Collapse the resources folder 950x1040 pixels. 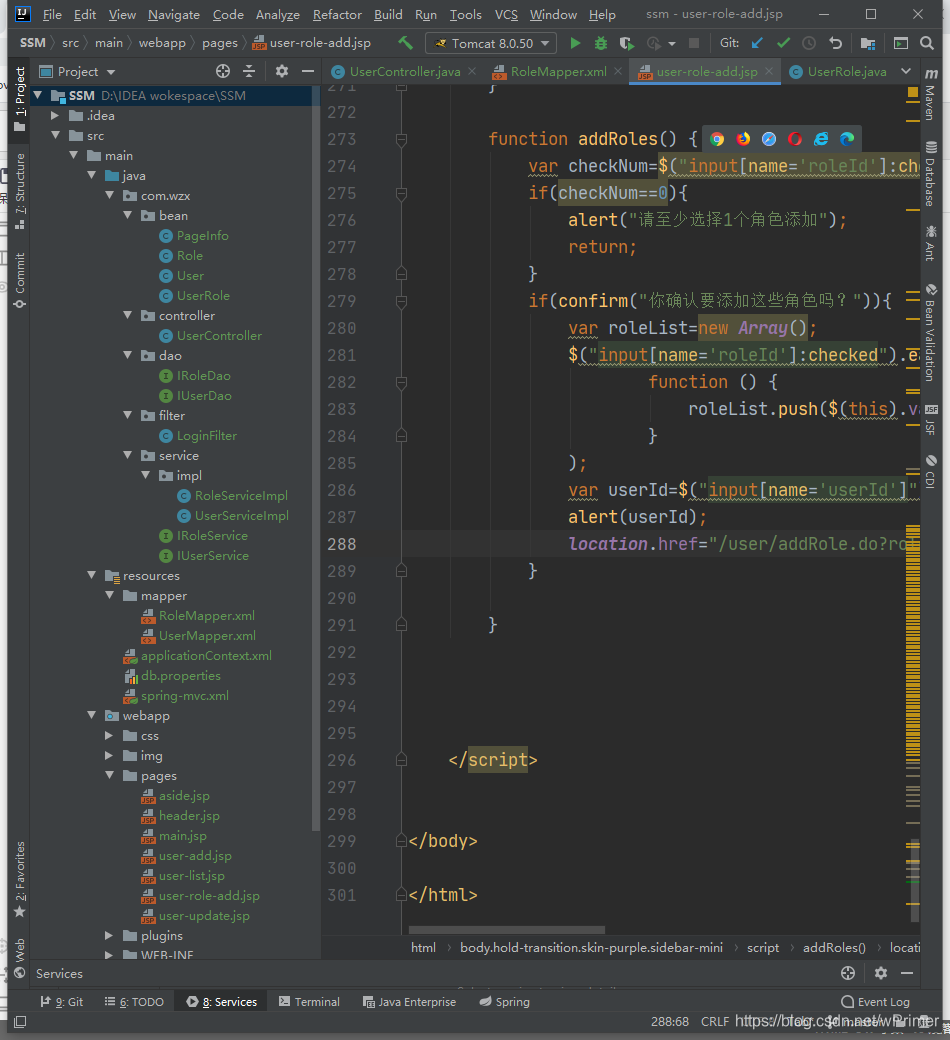(x=92, y=576)
